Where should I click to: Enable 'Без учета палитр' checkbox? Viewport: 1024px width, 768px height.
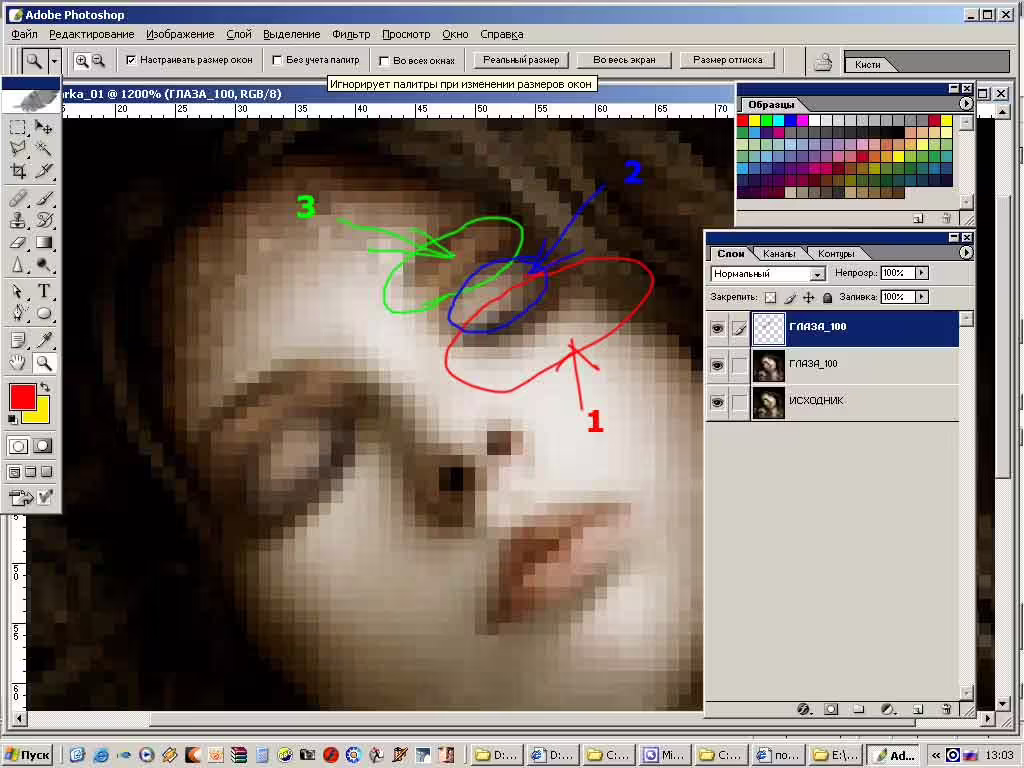click(277, 60)
